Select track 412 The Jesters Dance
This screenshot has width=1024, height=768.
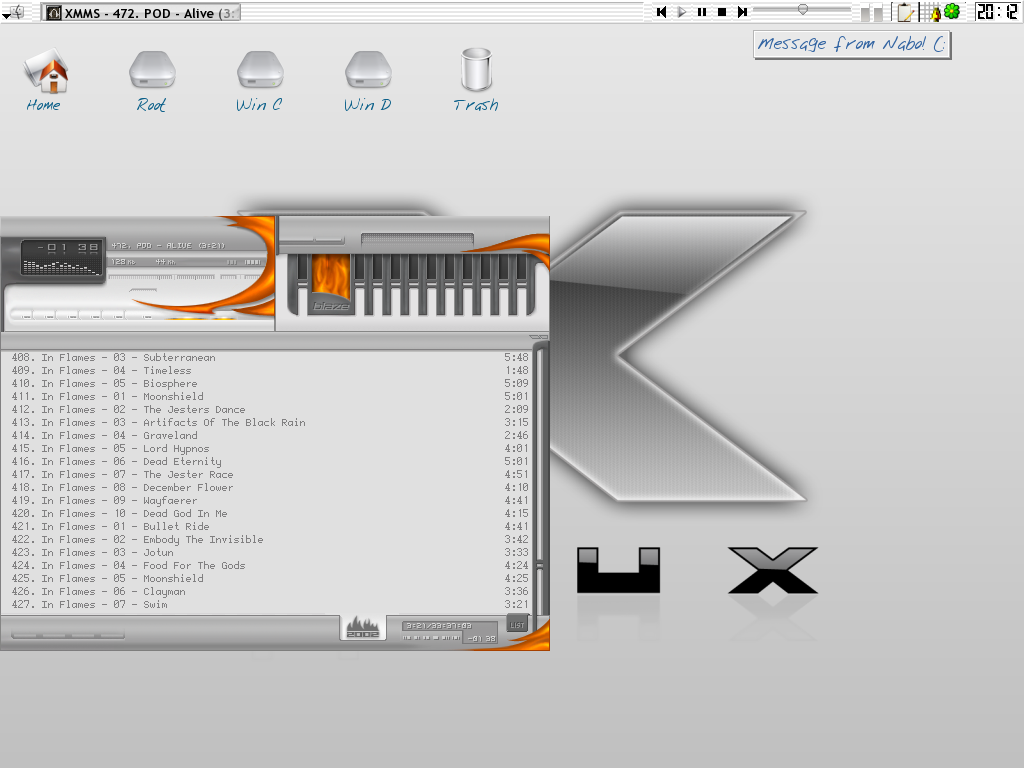(x=270, y=409)
